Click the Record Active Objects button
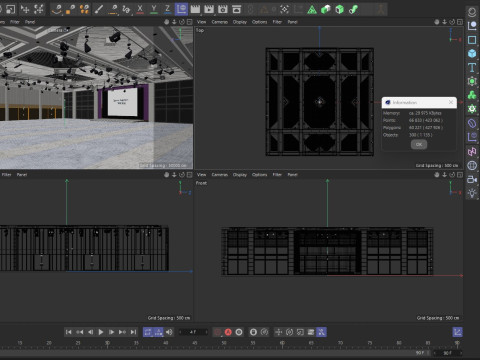 pyautogui.click(x=217, y=332)
